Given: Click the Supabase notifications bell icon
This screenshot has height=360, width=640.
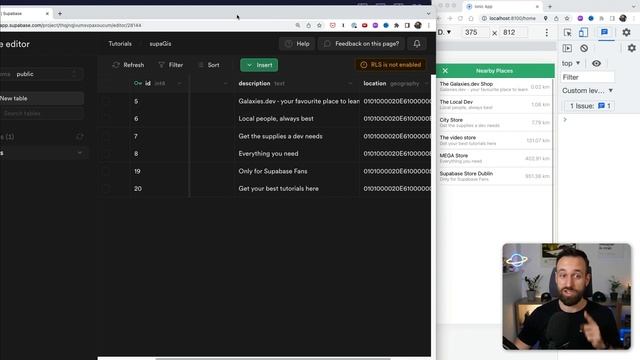Looking at the screenshot, I should [x=417, y=44].
